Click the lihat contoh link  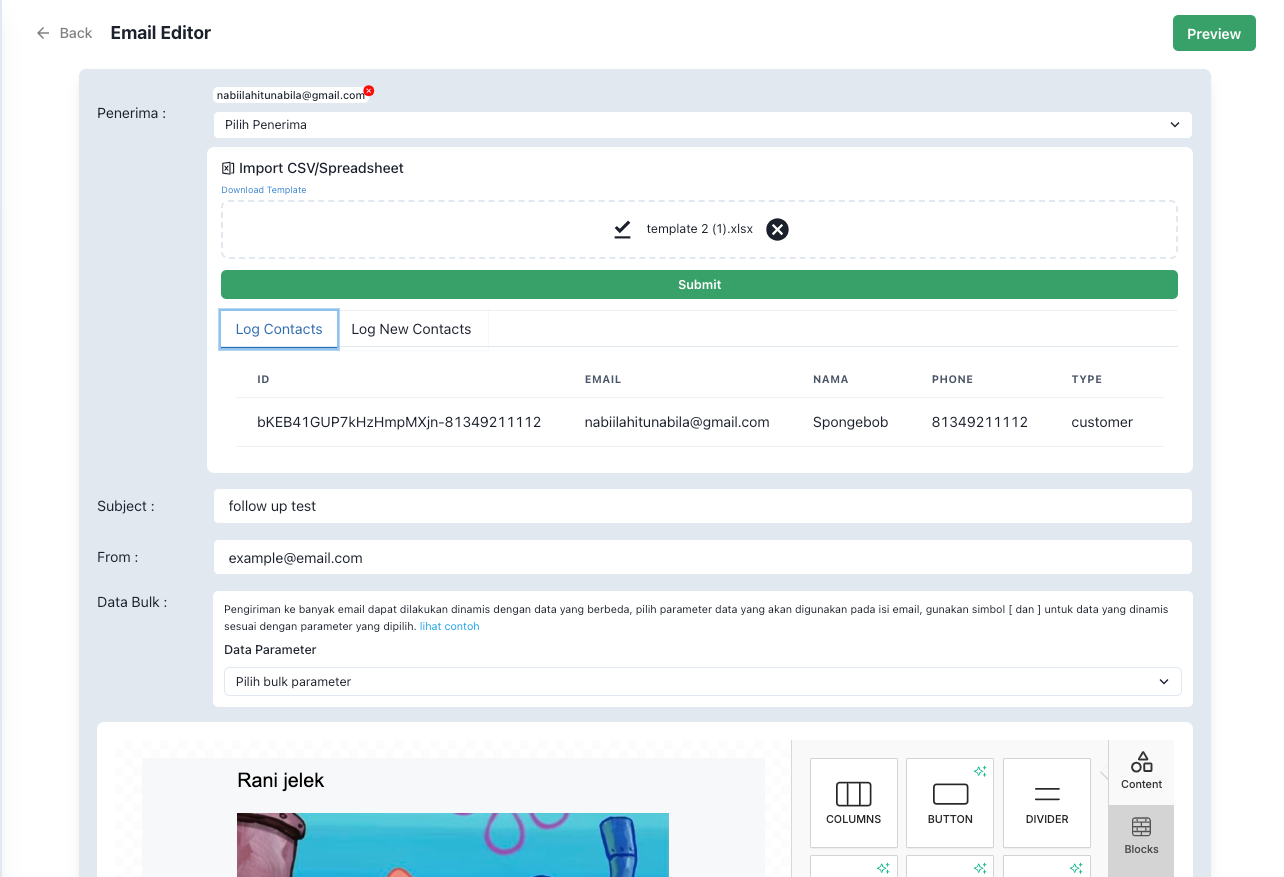pos(449,627)
